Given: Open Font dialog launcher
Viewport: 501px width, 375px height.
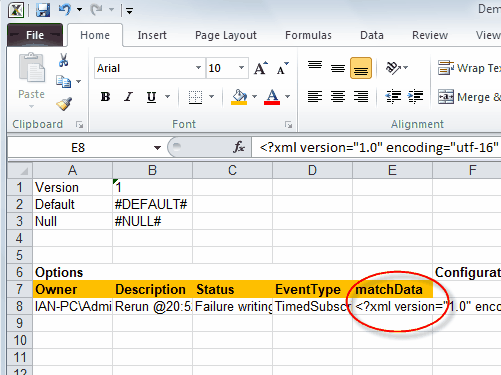Looking at the screenshot, I should 288,125.
